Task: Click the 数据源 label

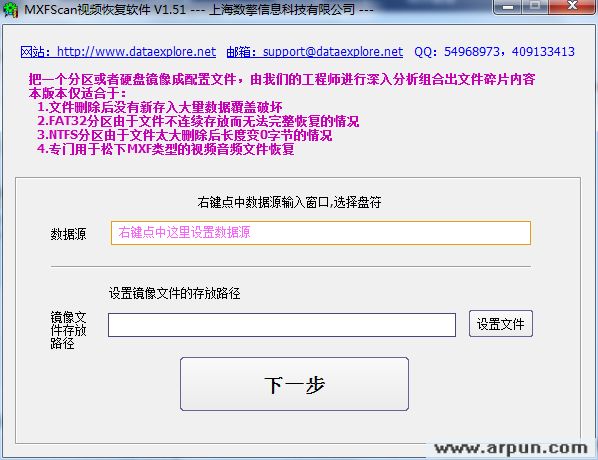Action: [68, 234]
